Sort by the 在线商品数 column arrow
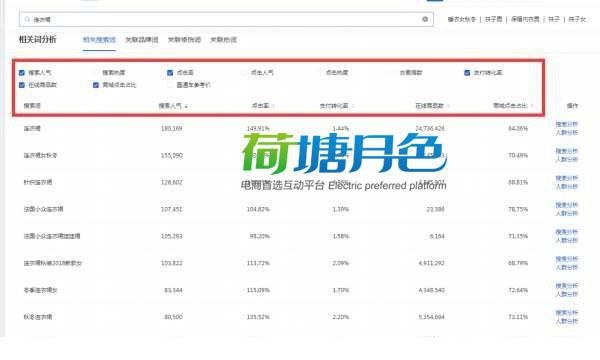Screen dimensions: 600x360 [447, 106]
